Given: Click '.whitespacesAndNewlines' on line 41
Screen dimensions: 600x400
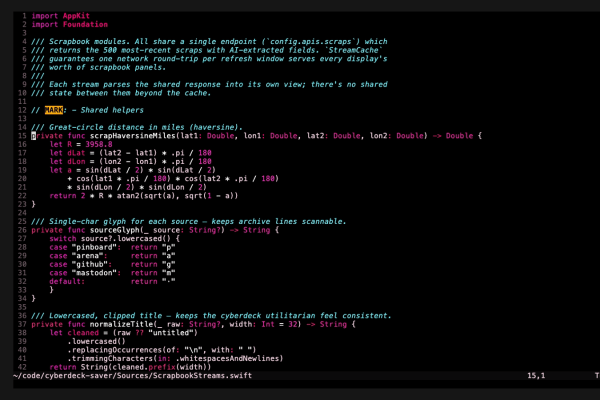Looking at the screenshot, I should click(x=227, y=359).
